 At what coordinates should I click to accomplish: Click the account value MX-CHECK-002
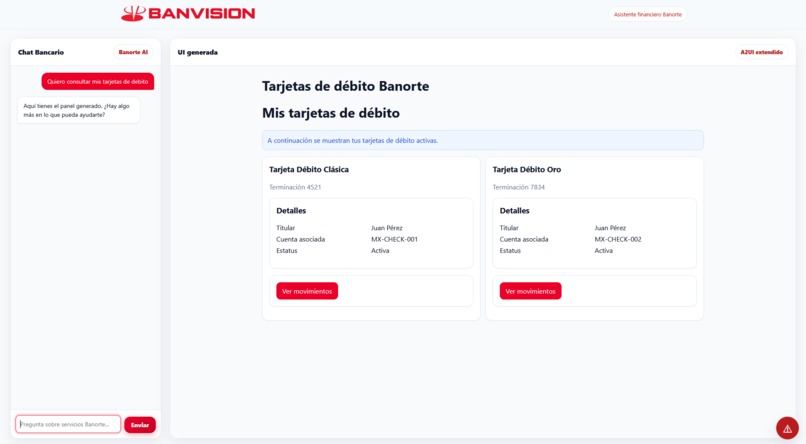tap(618, 239)
